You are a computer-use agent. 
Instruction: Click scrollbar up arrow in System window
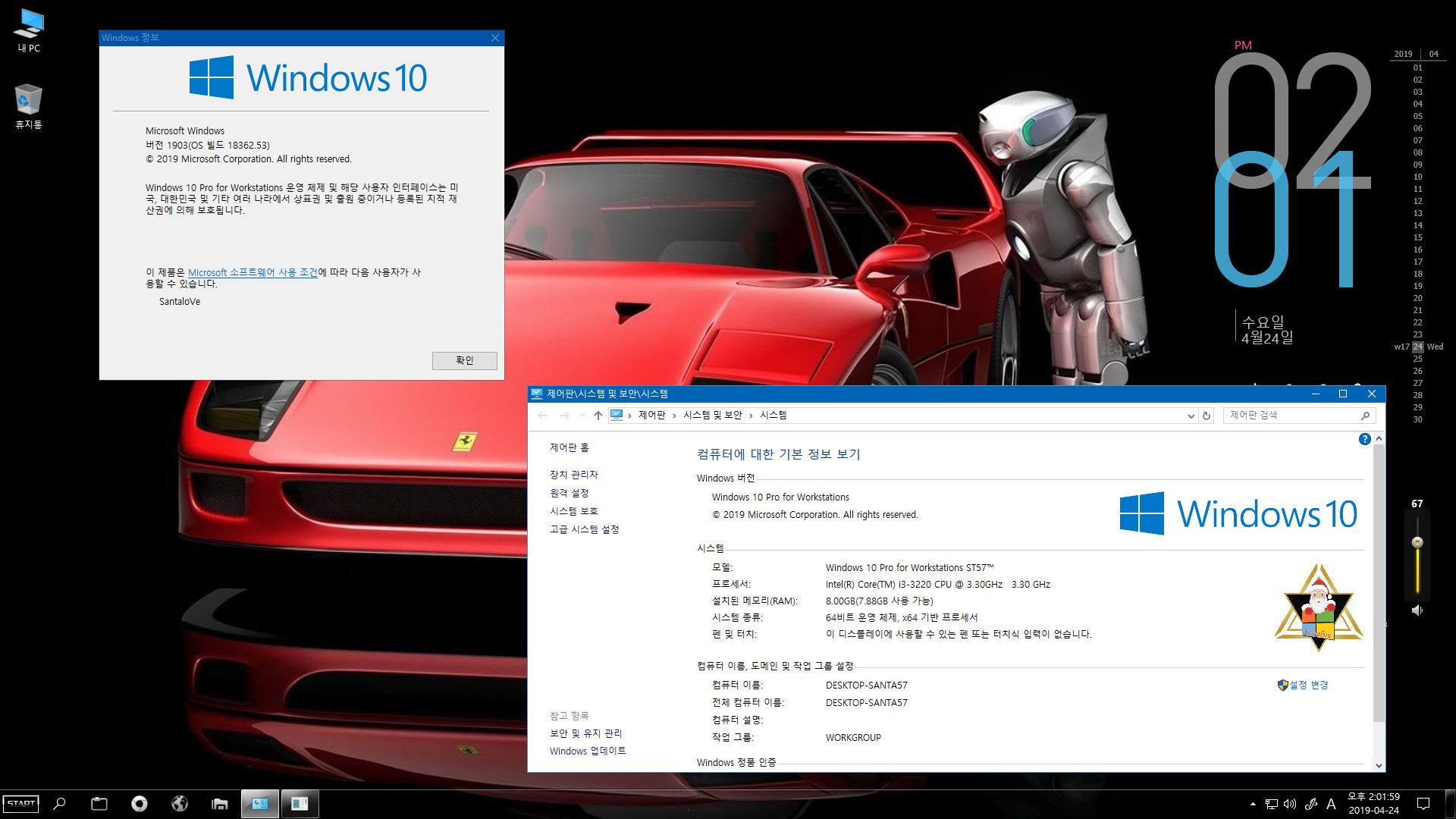pos(1379,439)
